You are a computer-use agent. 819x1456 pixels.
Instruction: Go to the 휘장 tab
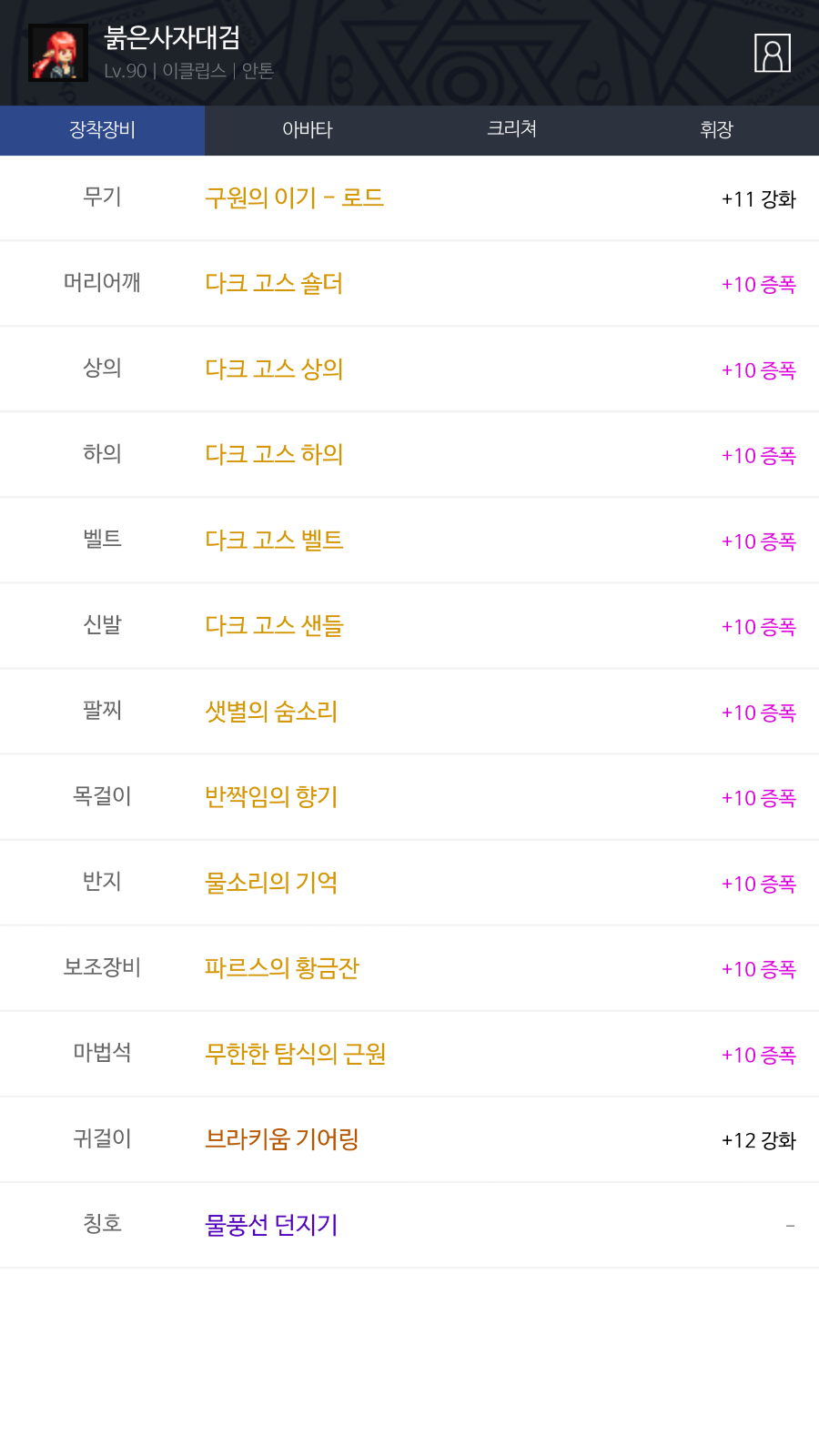coord(716,130)
